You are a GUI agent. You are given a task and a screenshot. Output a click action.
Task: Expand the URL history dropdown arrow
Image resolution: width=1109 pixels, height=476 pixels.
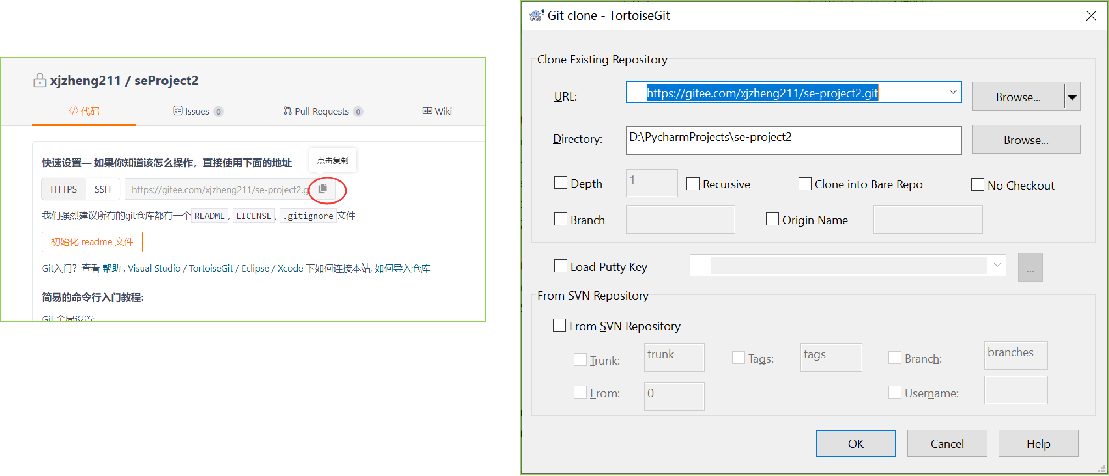pos(953,93)
